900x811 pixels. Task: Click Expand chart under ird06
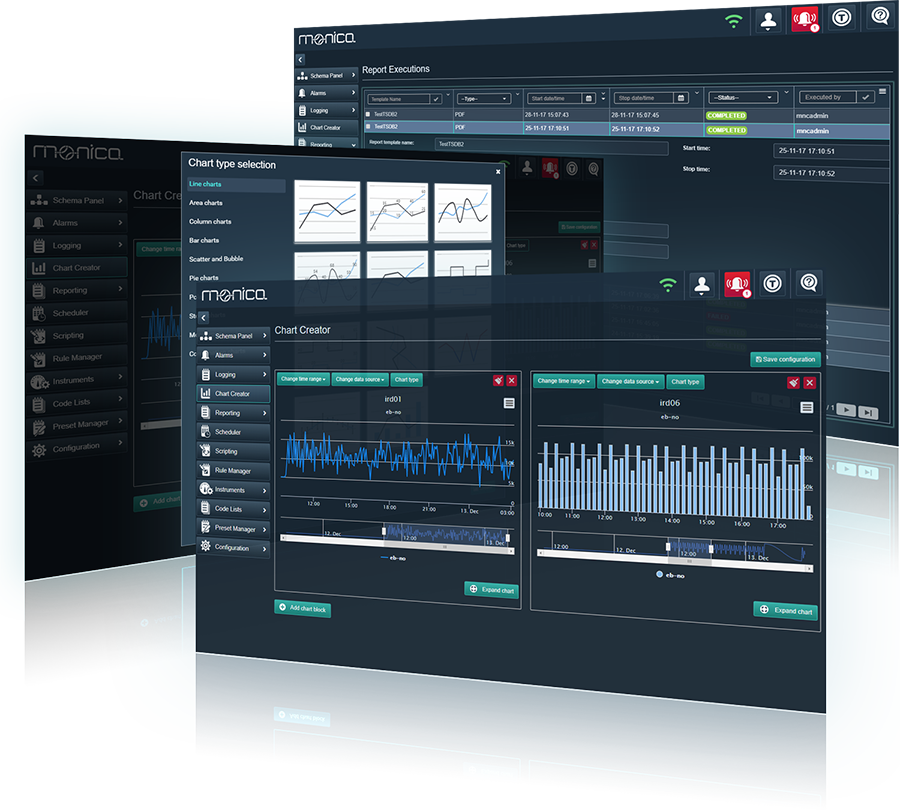pos(786,610)
